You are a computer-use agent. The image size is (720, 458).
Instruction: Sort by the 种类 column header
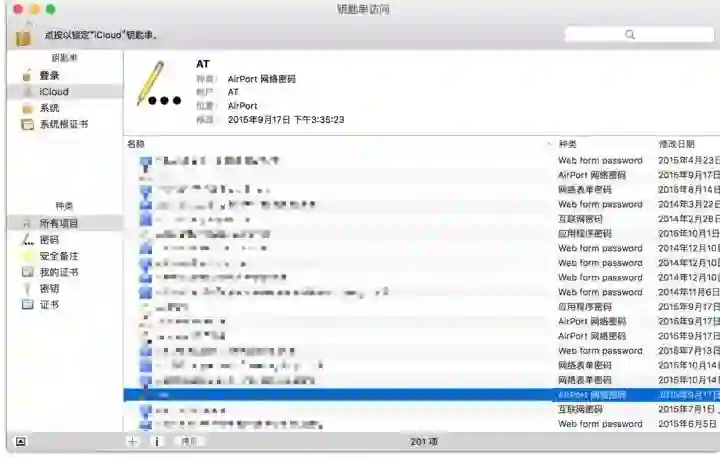[567, 144]
